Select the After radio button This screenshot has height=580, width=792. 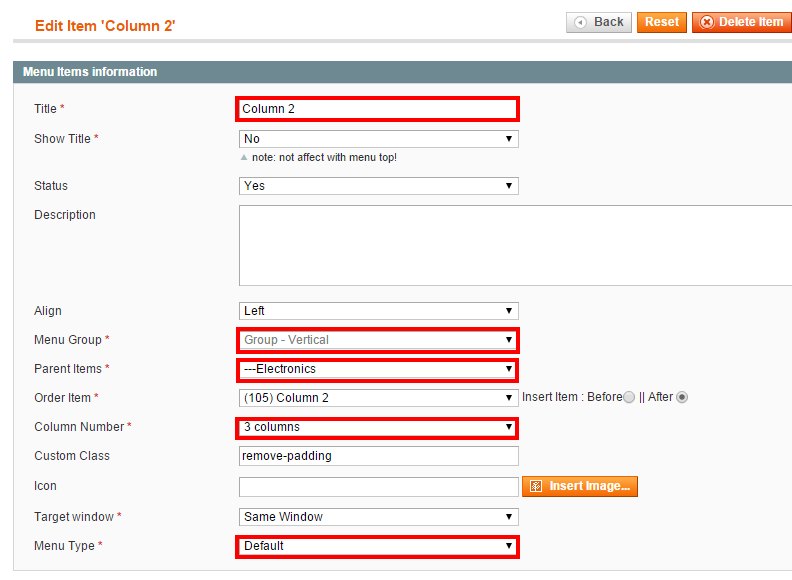[682, 398]
